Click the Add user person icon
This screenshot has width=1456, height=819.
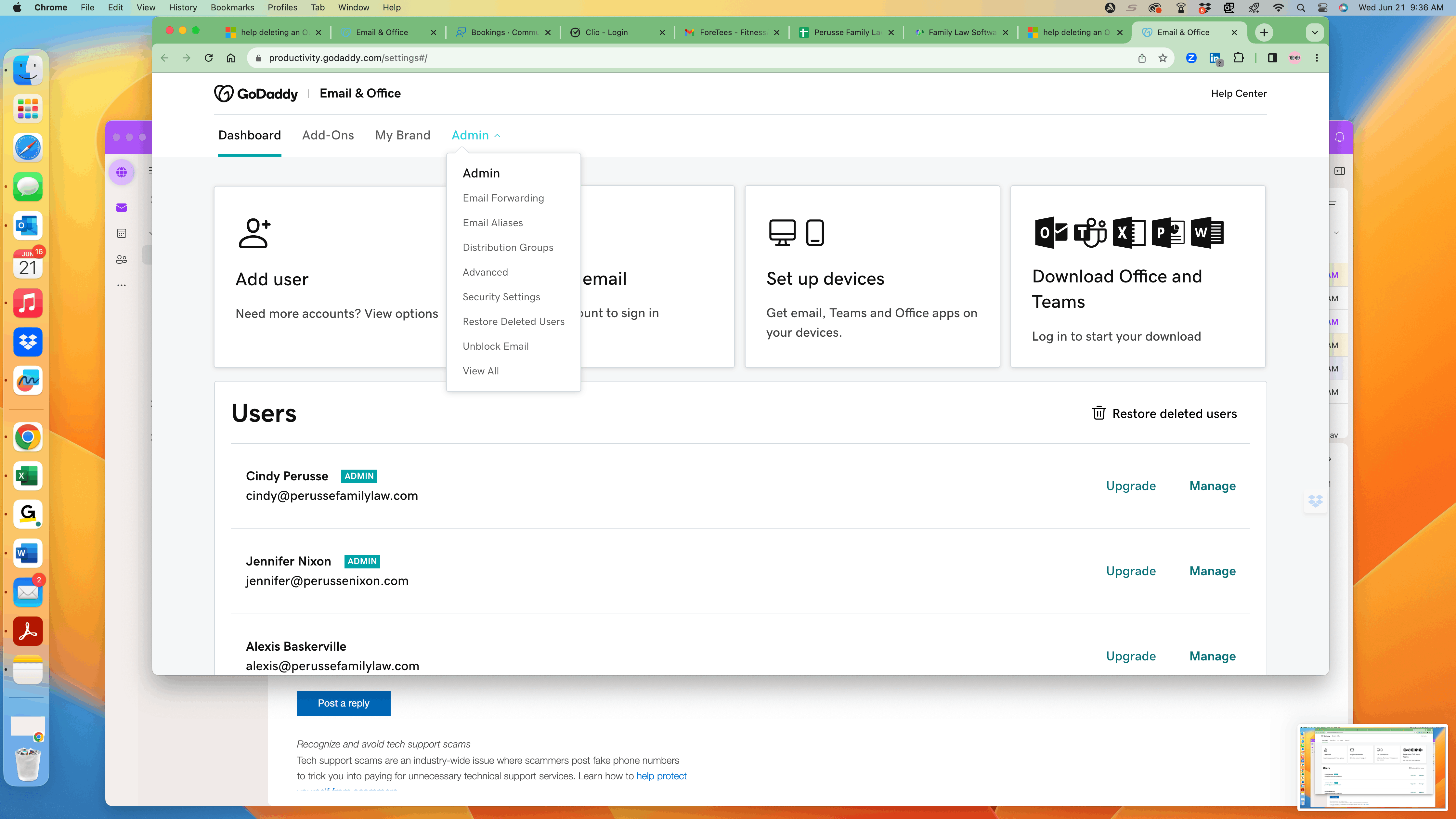click(254, 233)
